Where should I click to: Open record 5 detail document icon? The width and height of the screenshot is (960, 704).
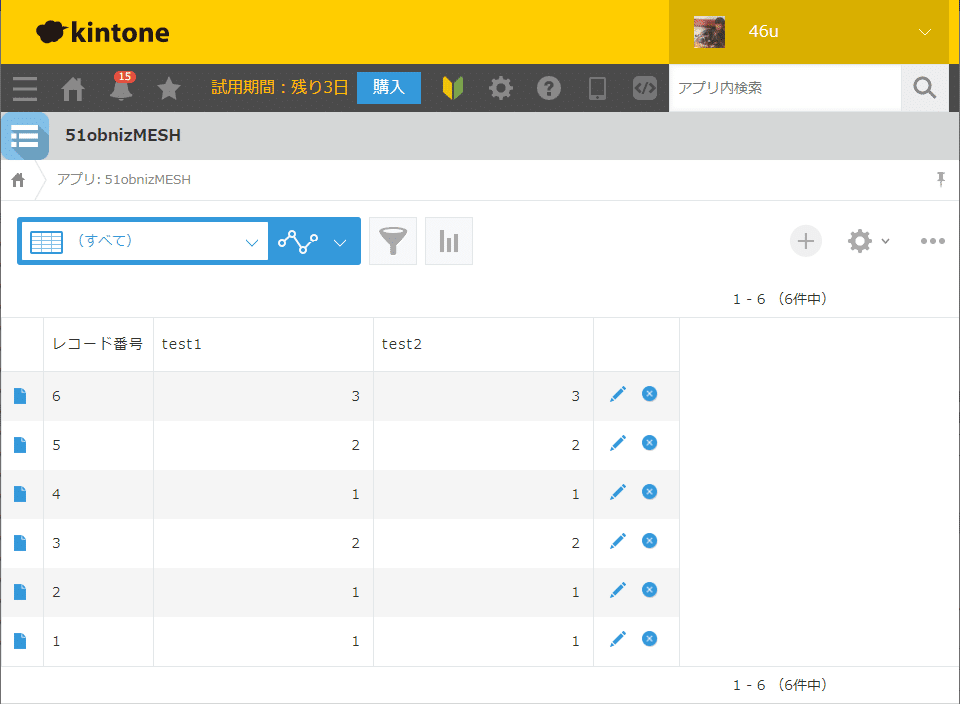point(20,445)
